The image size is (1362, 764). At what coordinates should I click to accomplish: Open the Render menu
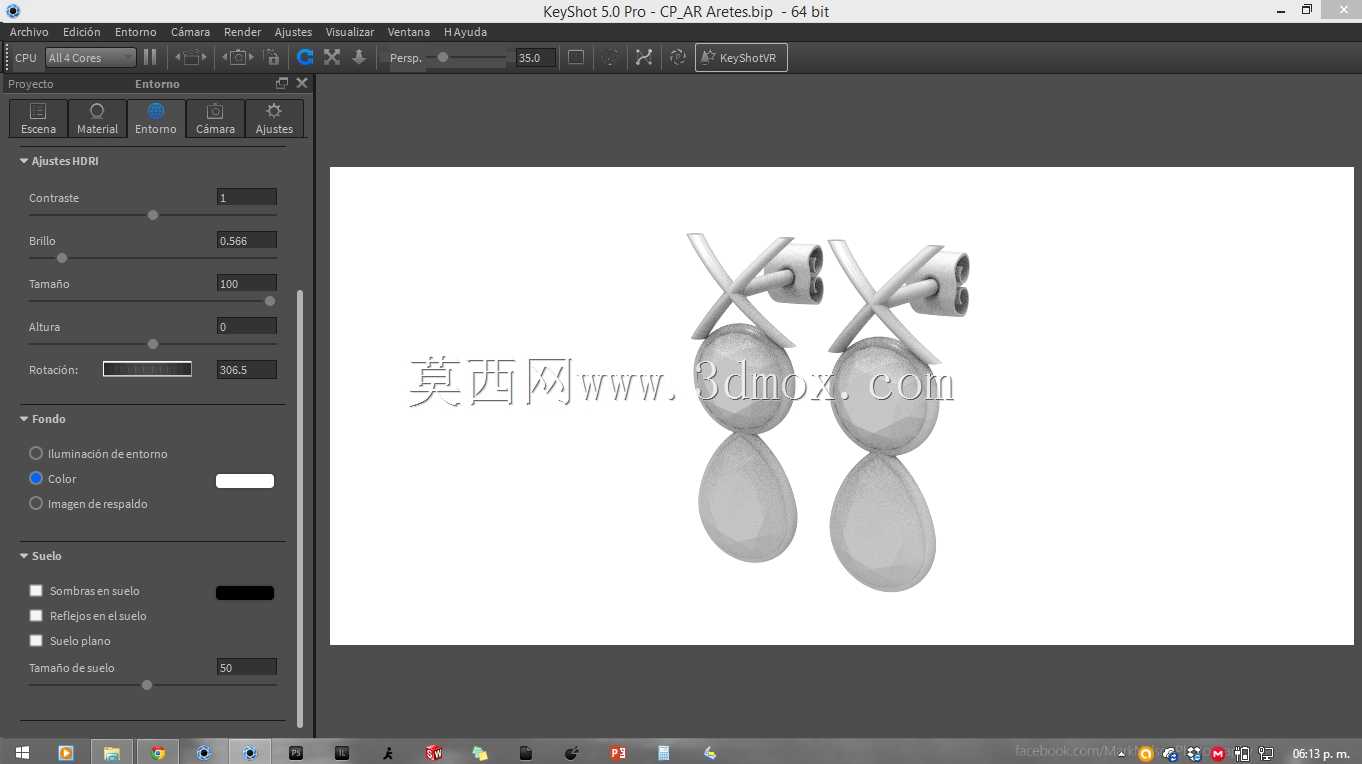click(242, 32)
